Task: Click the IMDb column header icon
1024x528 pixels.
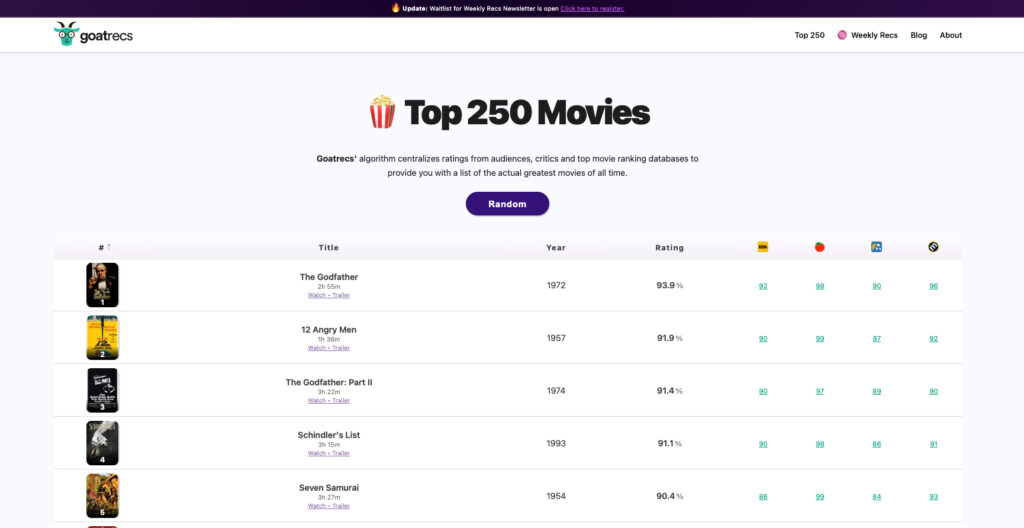Action: tap(763, 247)
